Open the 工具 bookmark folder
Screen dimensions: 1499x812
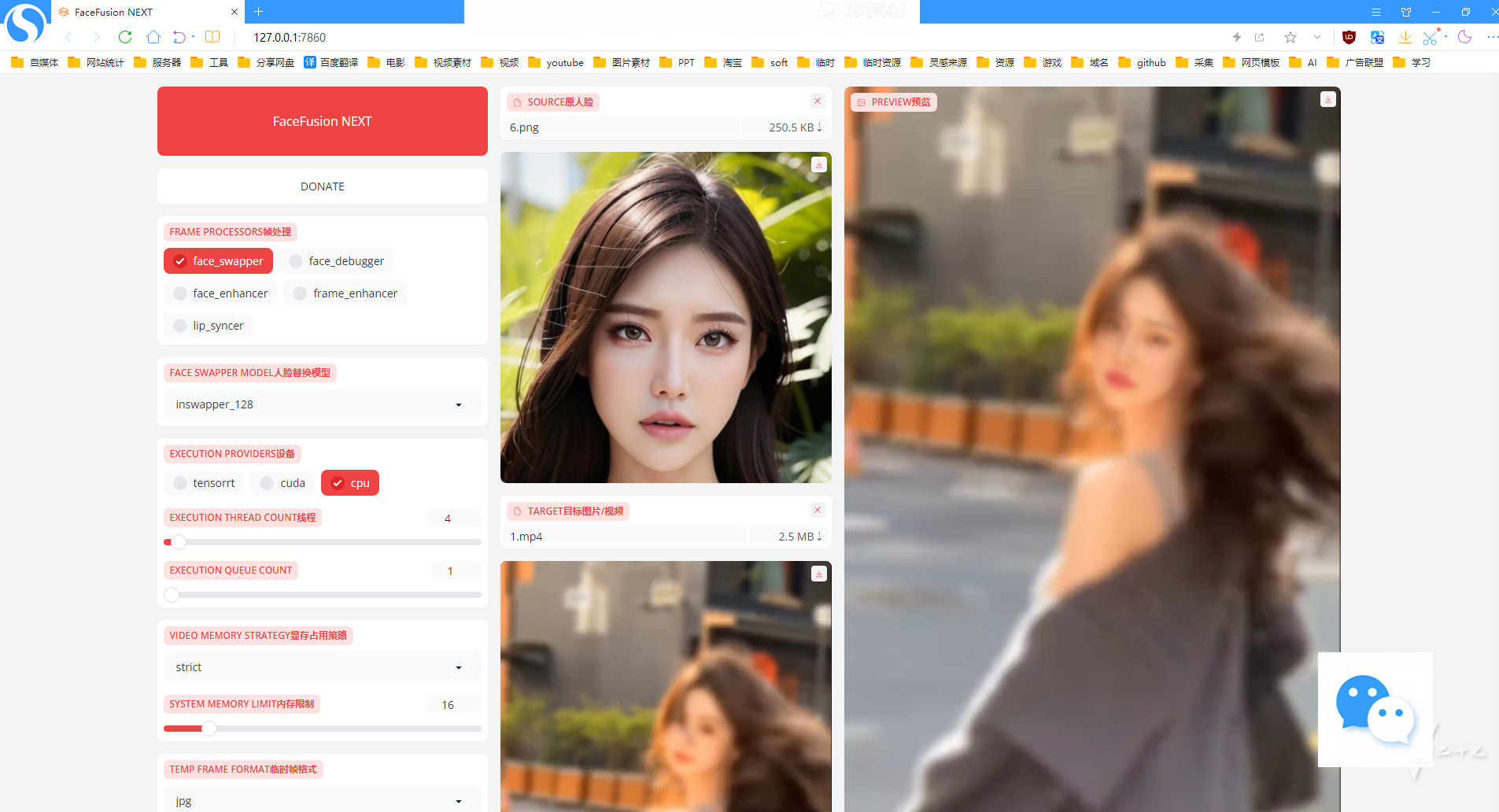209,62
